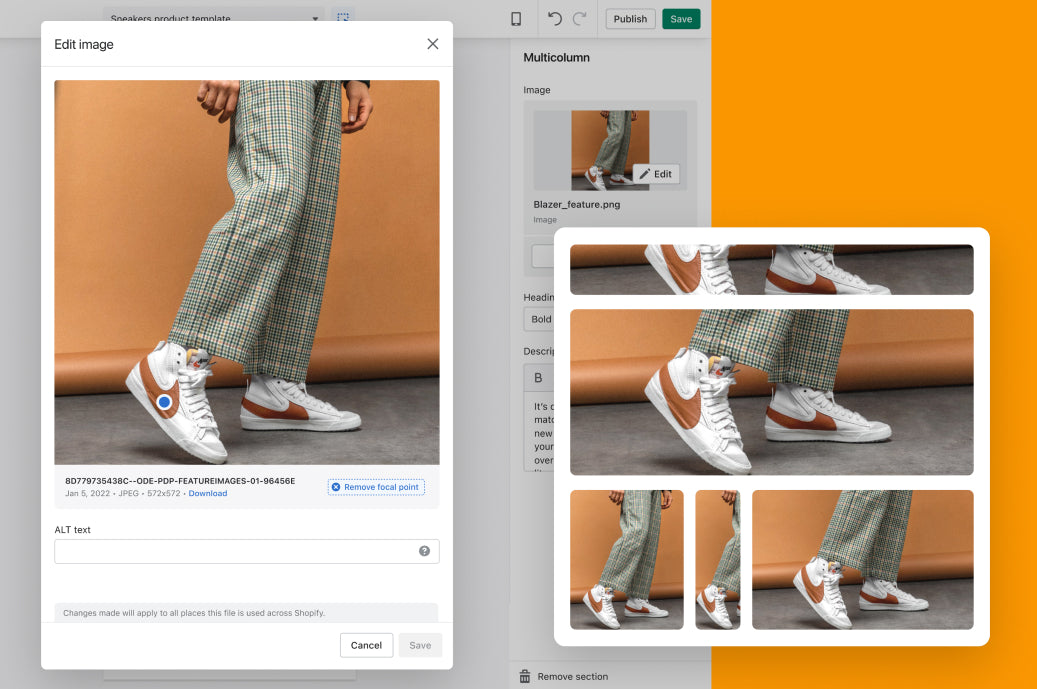
Task: Click into the ALT text field
Action: (x=236, y=551)
